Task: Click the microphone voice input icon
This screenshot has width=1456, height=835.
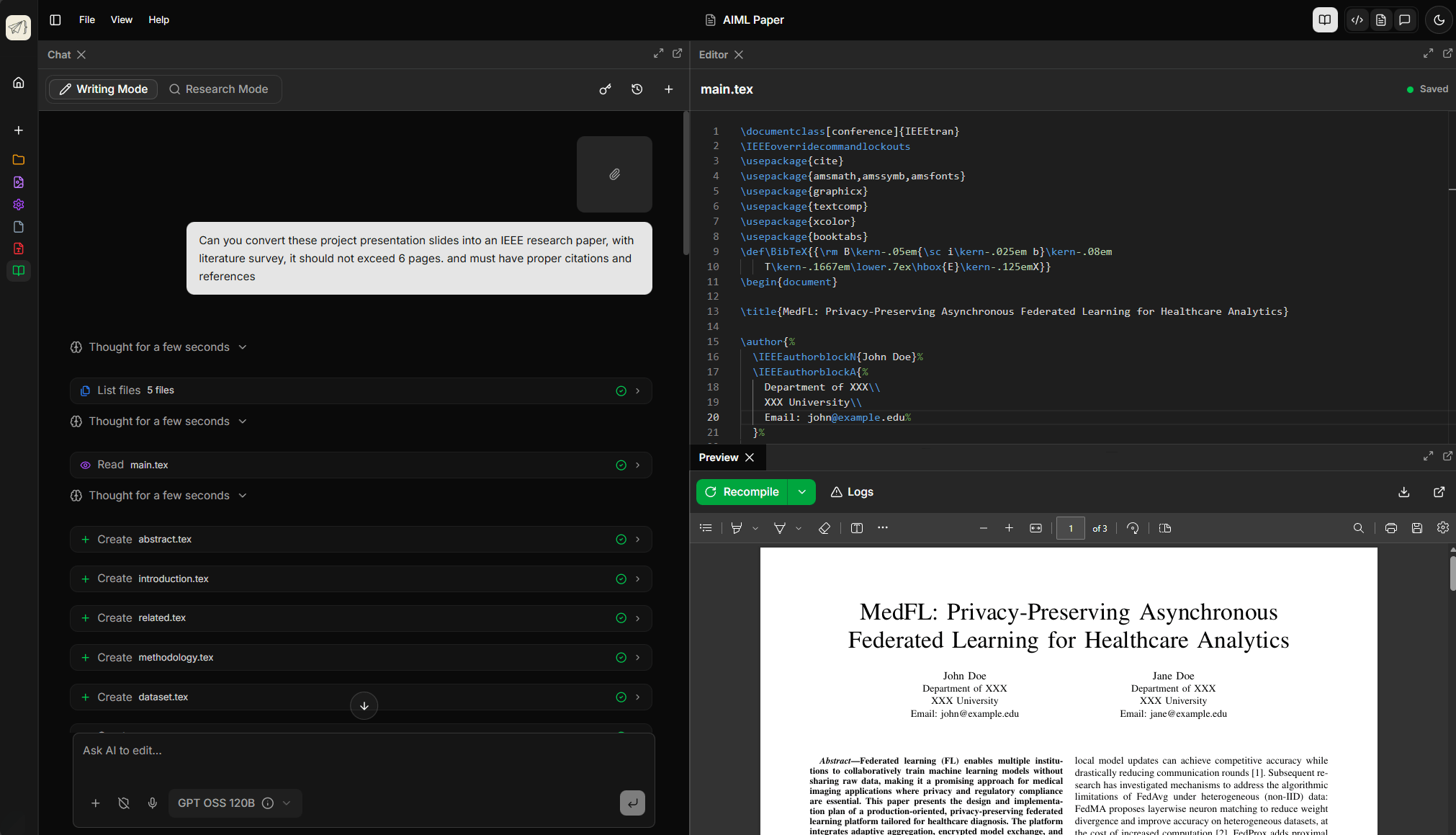Action: (x=152, y=803)
